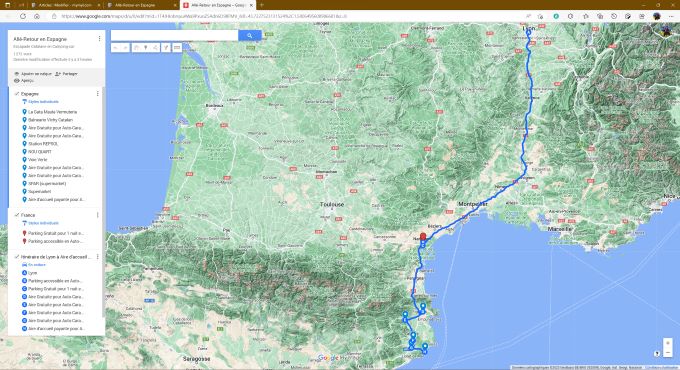Open the France layer options menu
This screenshot has height=370, width=680.
pyautogui.click(x=98, y=215)
